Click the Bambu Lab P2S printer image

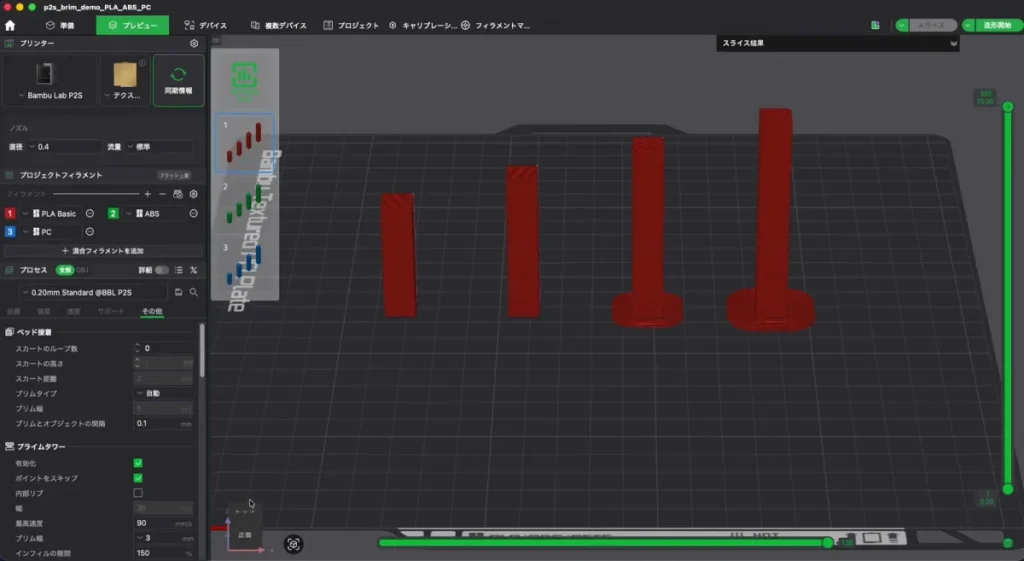[44, 74]
